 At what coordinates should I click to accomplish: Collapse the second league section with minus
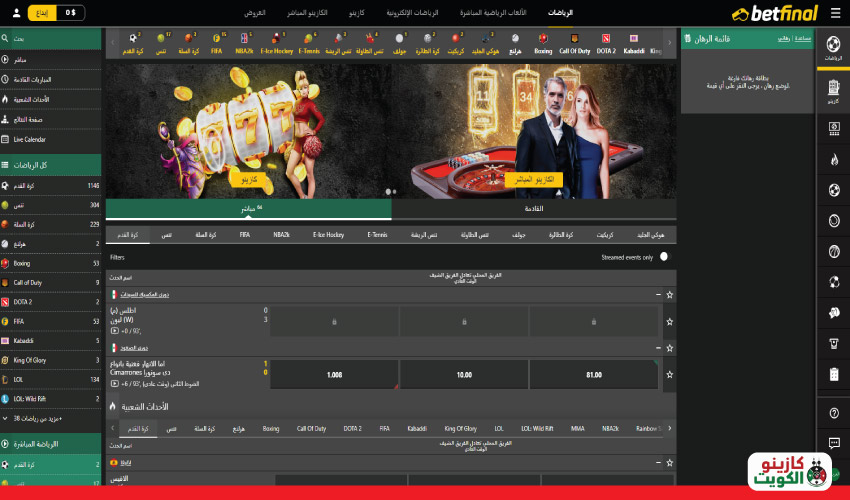point(657,346)
